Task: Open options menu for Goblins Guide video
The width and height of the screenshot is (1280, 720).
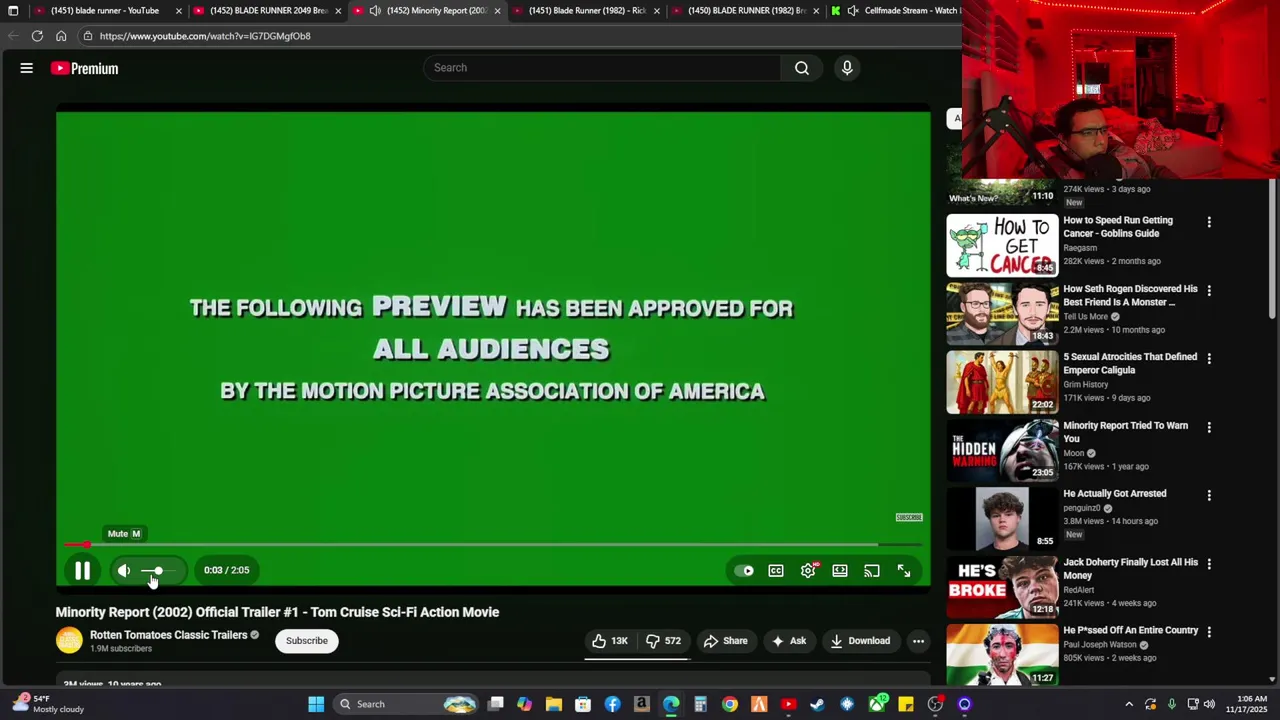Action: point(1209,222)
